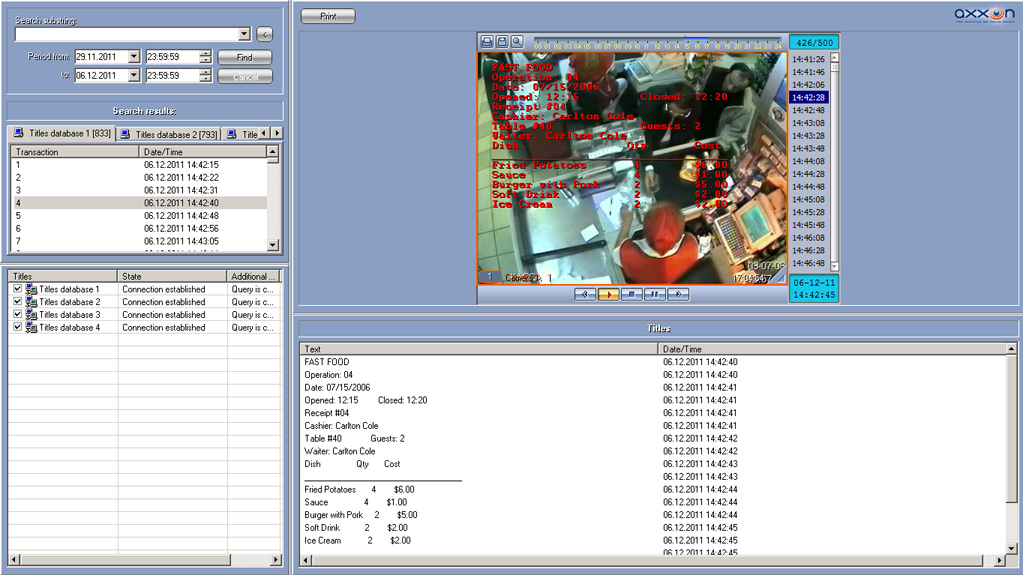This screenshot has height=575, width=1023.
Task: Uncheck the Titles database 1 checkbox
Action: [x=17, y=289]
